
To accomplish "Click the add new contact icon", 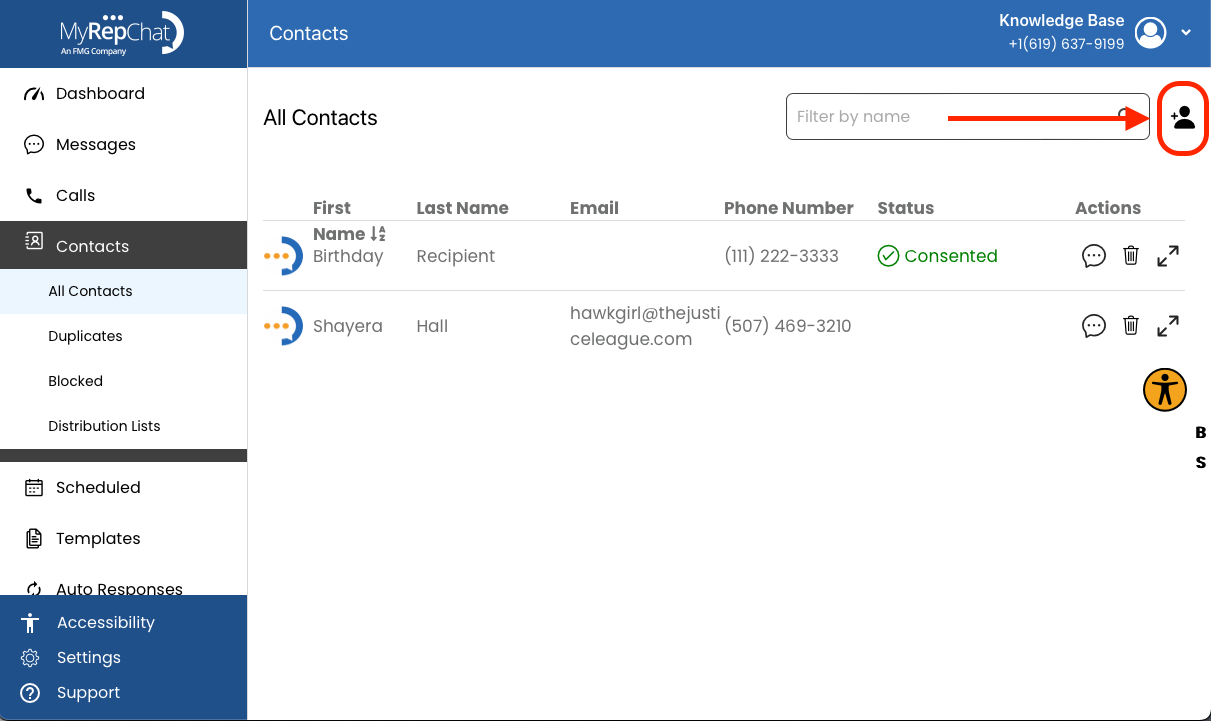I will coord(1183,118).
